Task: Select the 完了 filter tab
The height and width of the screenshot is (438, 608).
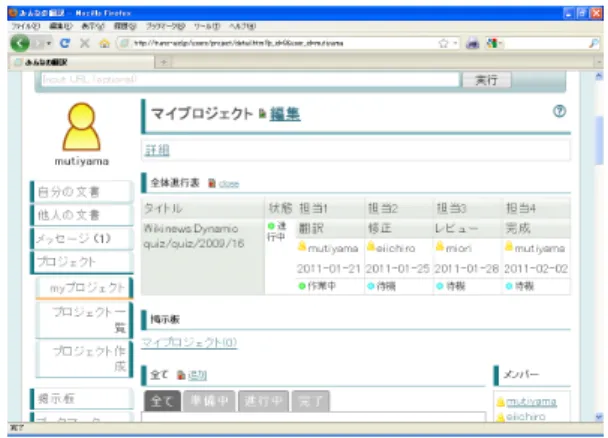Action: (x=311, y=401)
